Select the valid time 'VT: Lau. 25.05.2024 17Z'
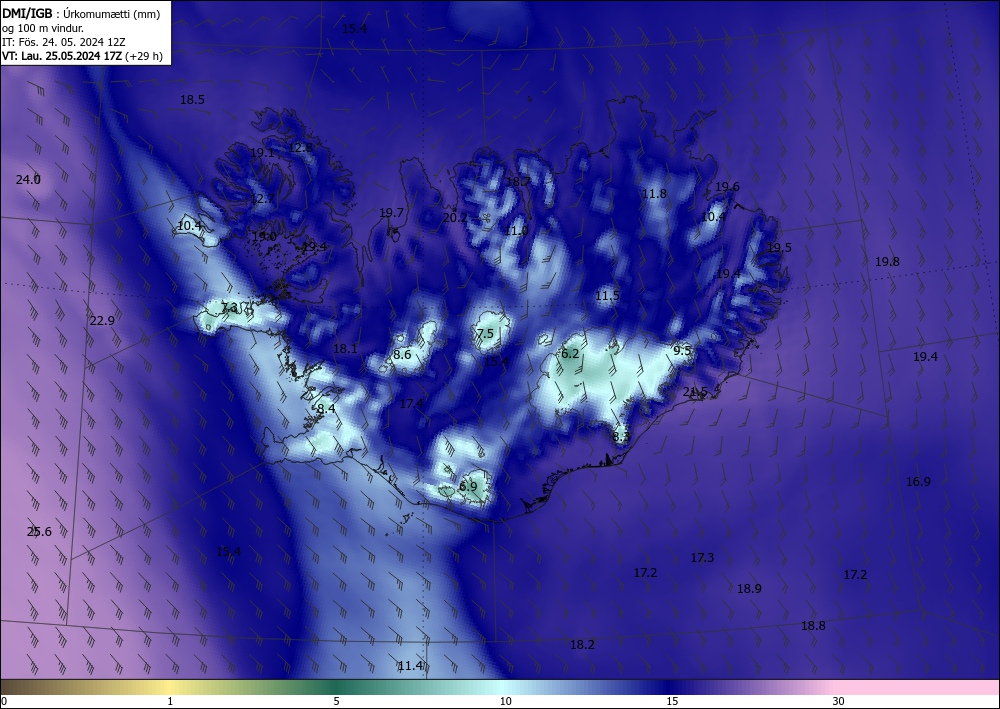1000x709 pixels. tap(62, 56)
